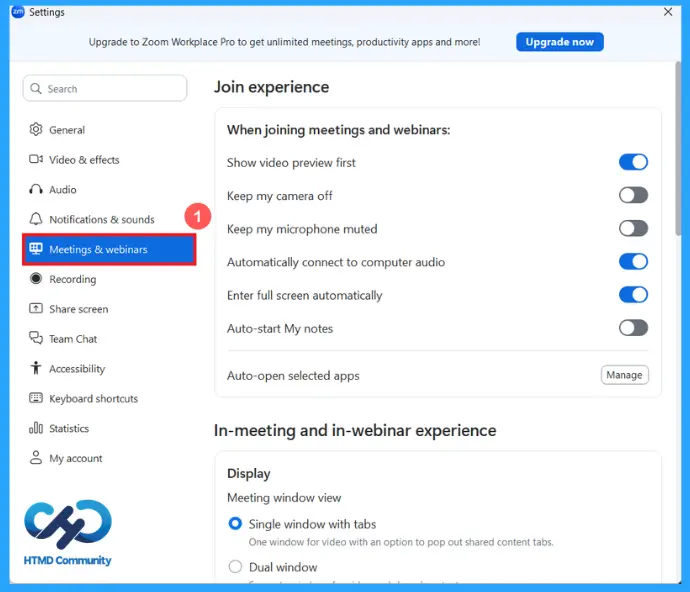Click the Join experience heading
Screen dimensions: 690x592
click(272, 87)
